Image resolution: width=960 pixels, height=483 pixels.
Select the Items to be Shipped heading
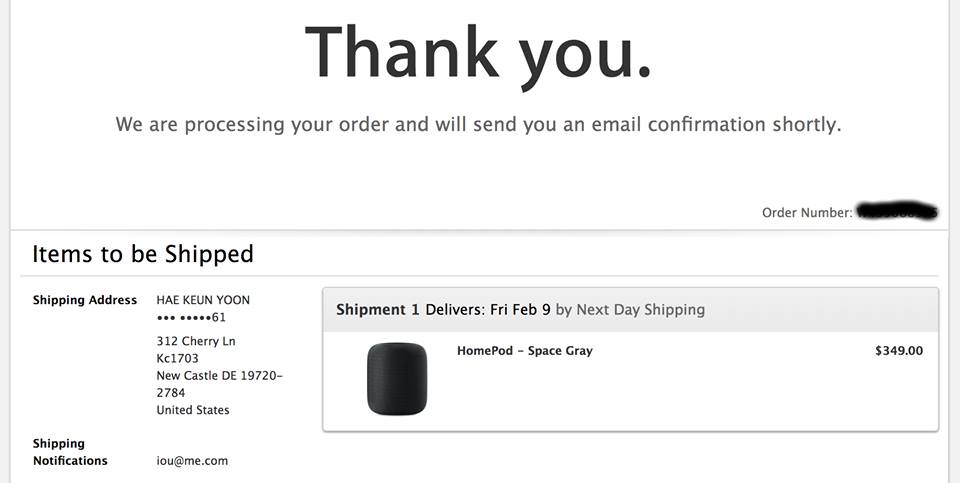coord(143,253)
